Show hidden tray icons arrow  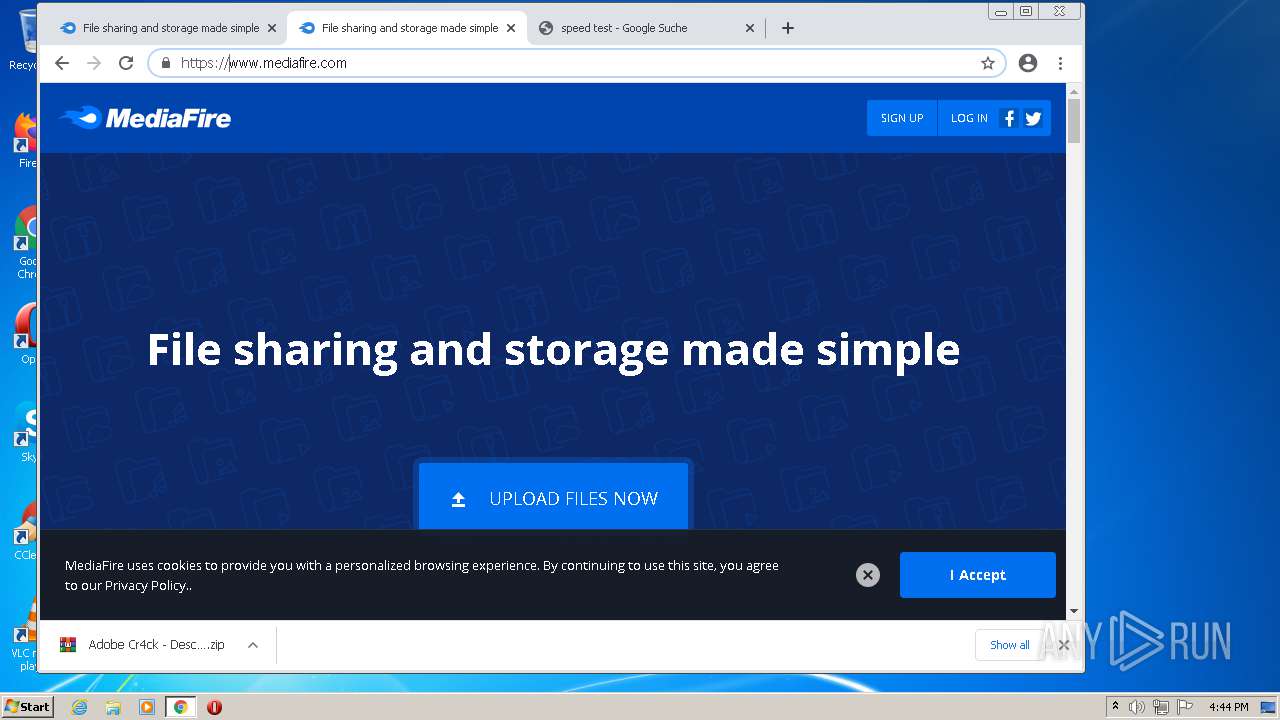(1115, 707)
